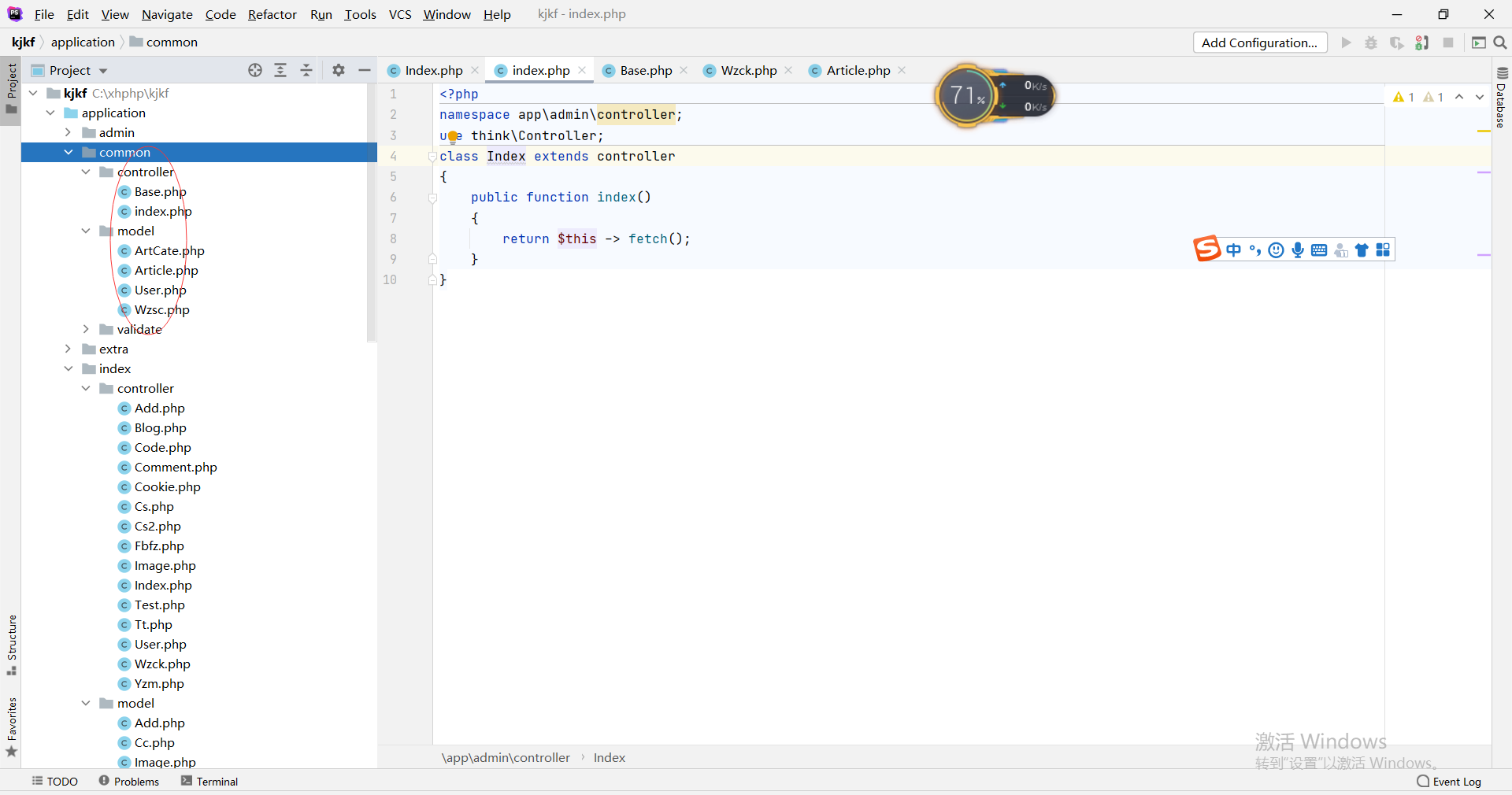Expand the admin folder

coord(69,132)
